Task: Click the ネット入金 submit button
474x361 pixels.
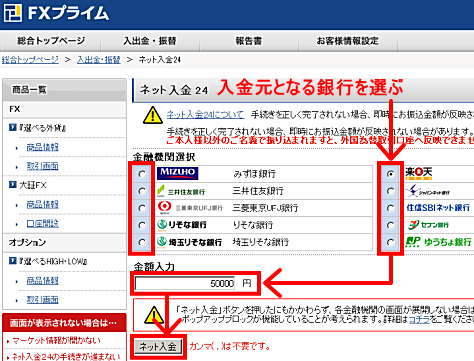Action: (x=159, y=347)
